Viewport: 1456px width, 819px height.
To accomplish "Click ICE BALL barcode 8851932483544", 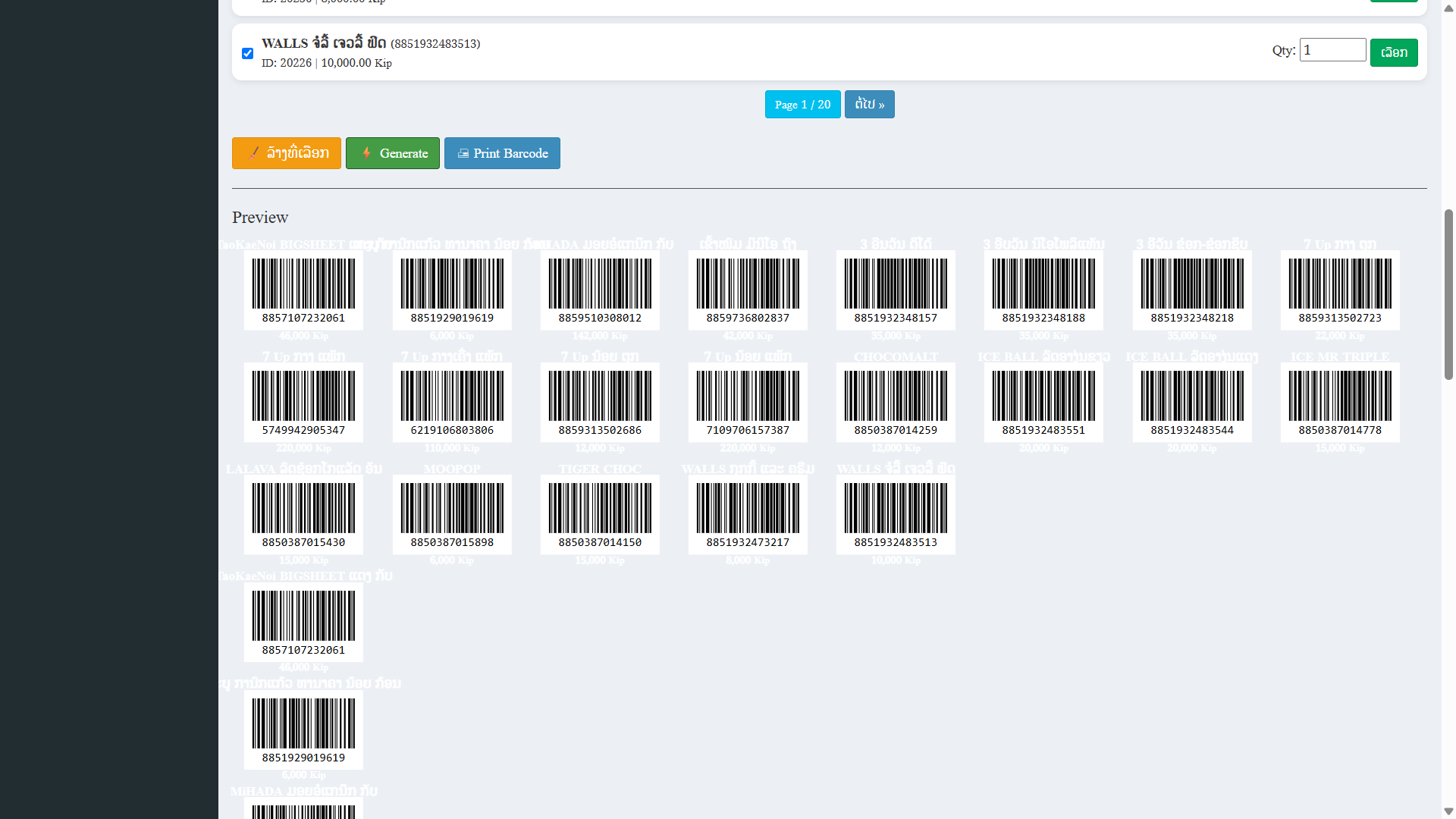I will point(1192,403).
